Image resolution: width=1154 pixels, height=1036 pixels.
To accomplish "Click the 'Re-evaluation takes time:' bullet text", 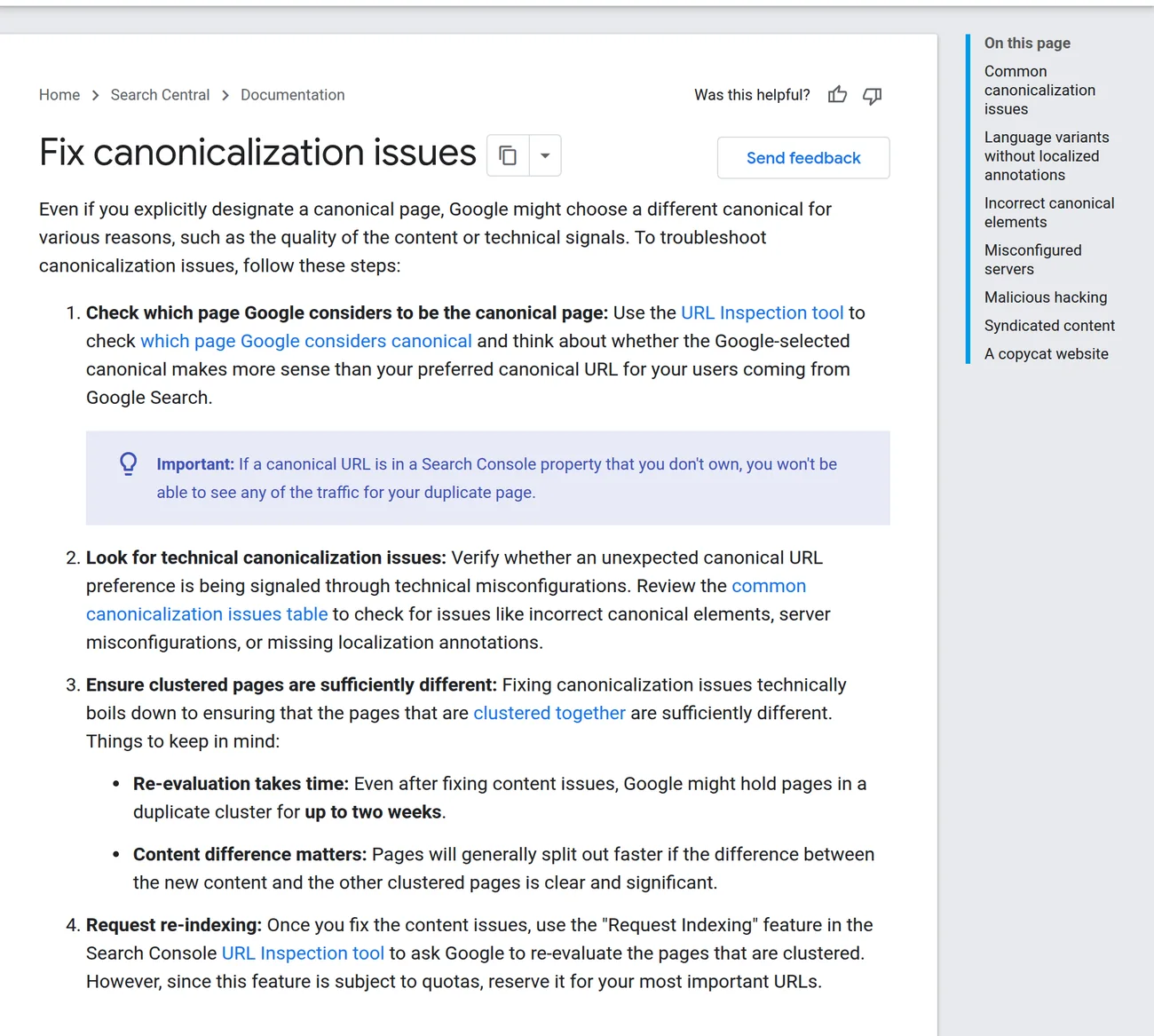I will tap(241, 784).
